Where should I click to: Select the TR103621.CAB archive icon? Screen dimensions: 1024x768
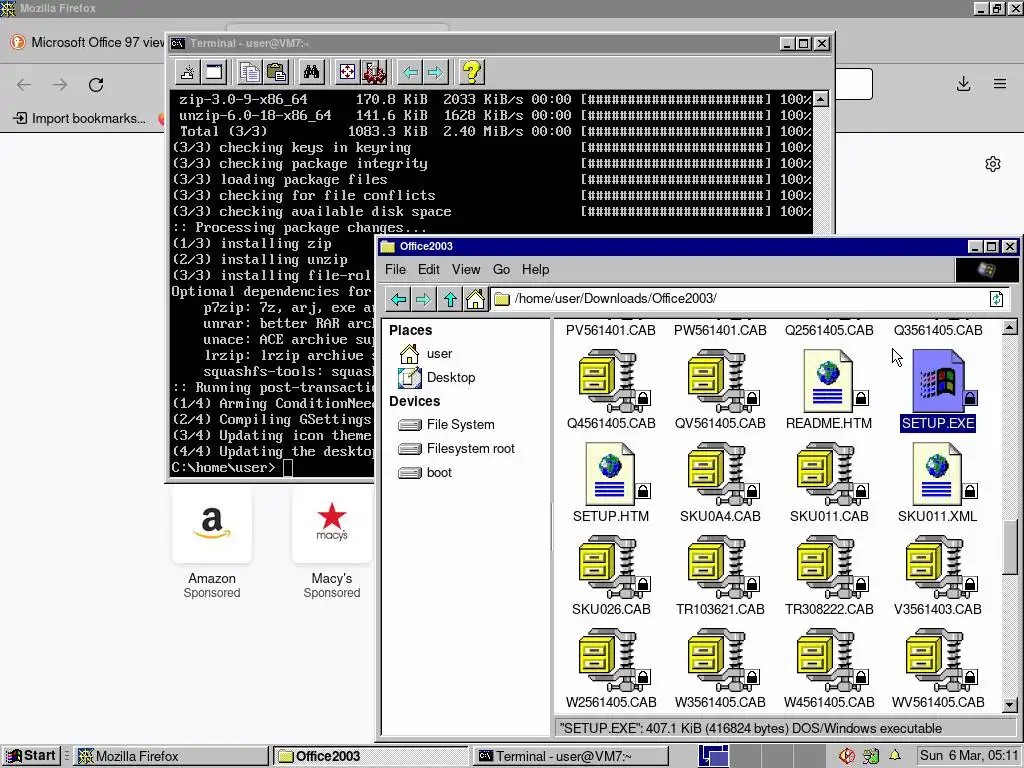pyautogui.click(x=721, y=568)
